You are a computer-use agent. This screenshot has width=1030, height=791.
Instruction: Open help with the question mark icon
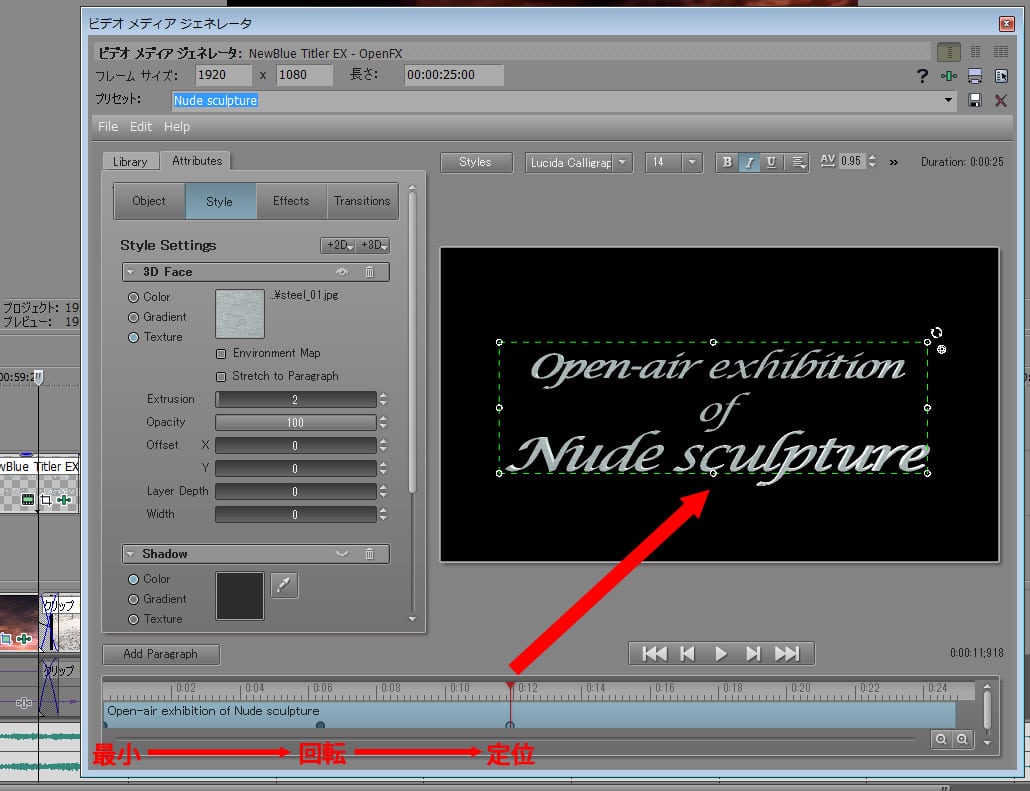pos(922,76)
